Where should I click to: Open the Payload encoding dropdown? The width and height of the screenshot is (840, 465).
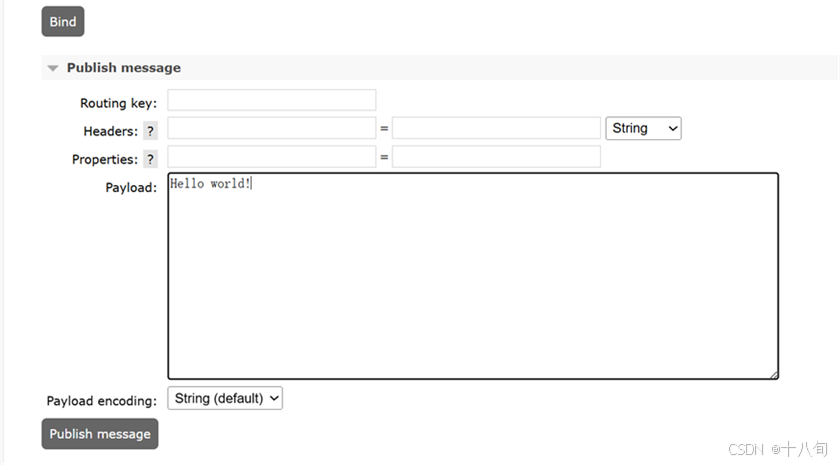[x=225, y=399]
